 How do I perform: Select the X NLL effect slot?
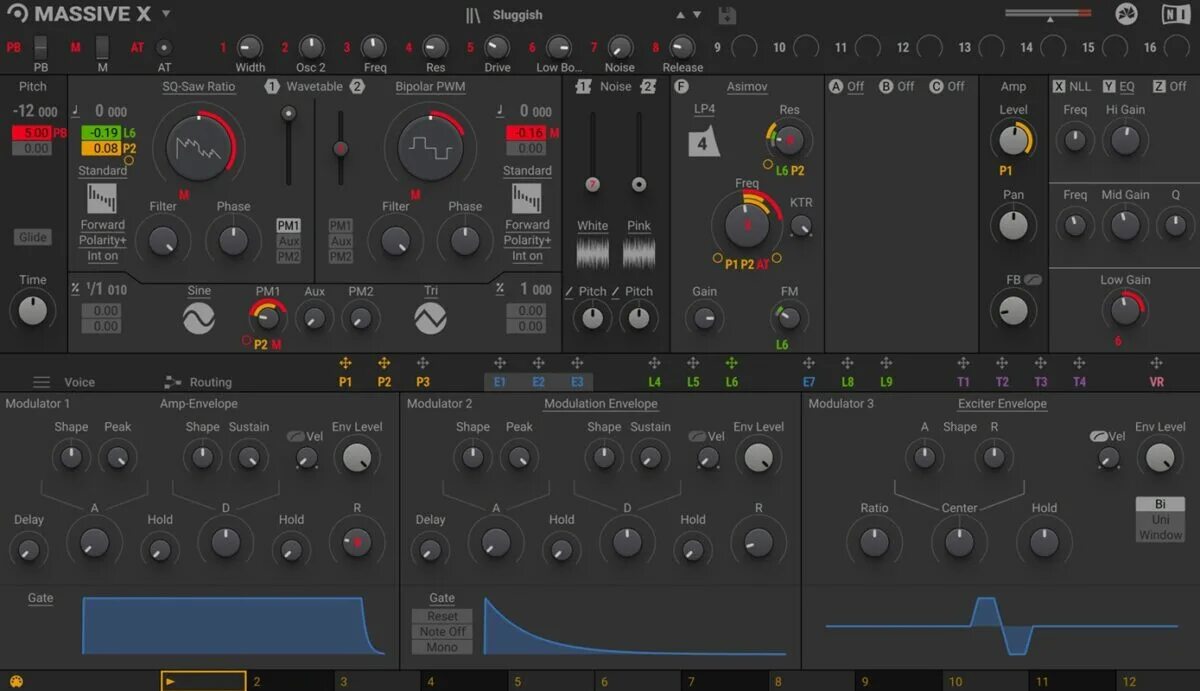tap(1073, 87)
